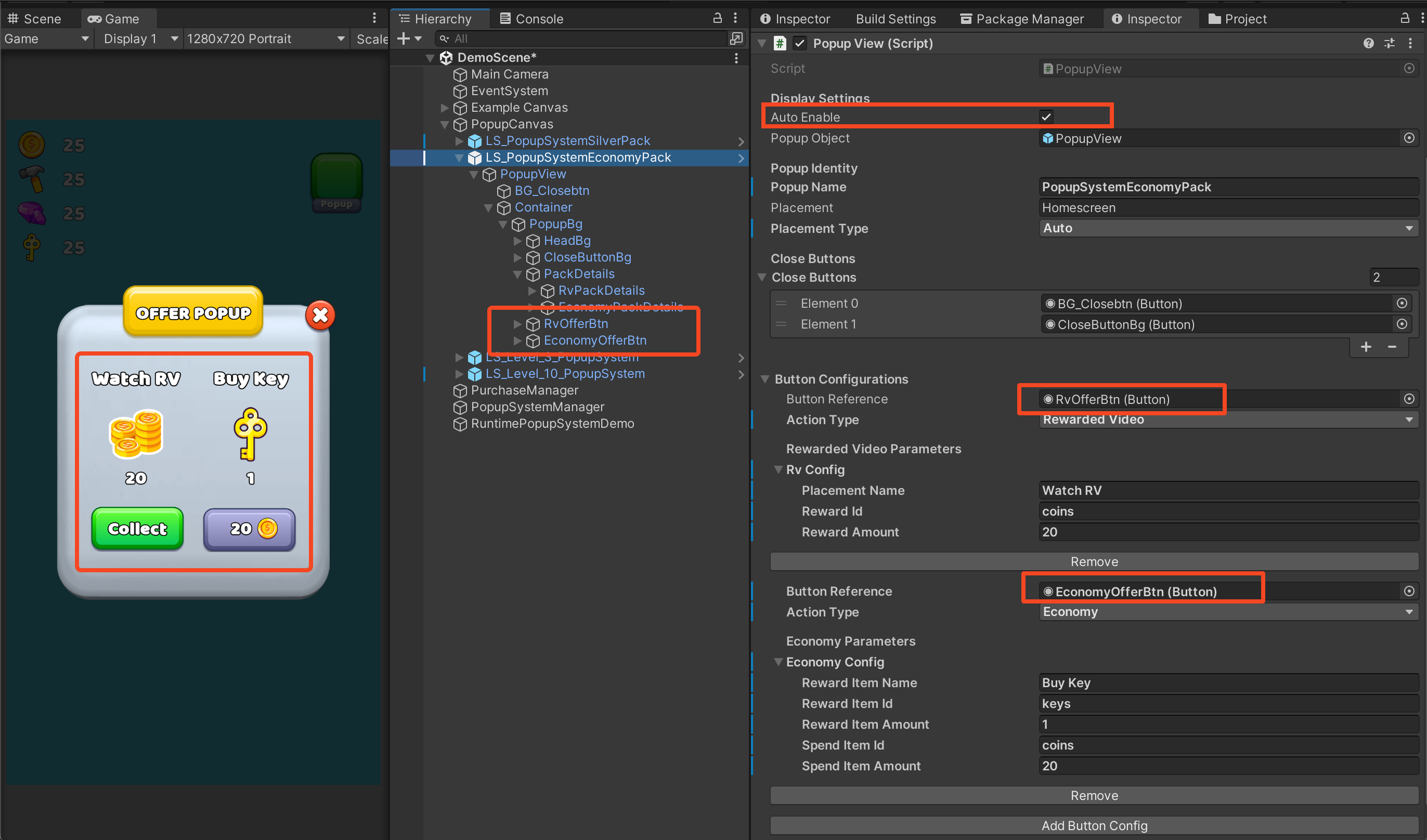This screenshot has width=1427, height=840.
Task: Open the Placement Type Auto dropdown
Action: [x=1228, y=228]
